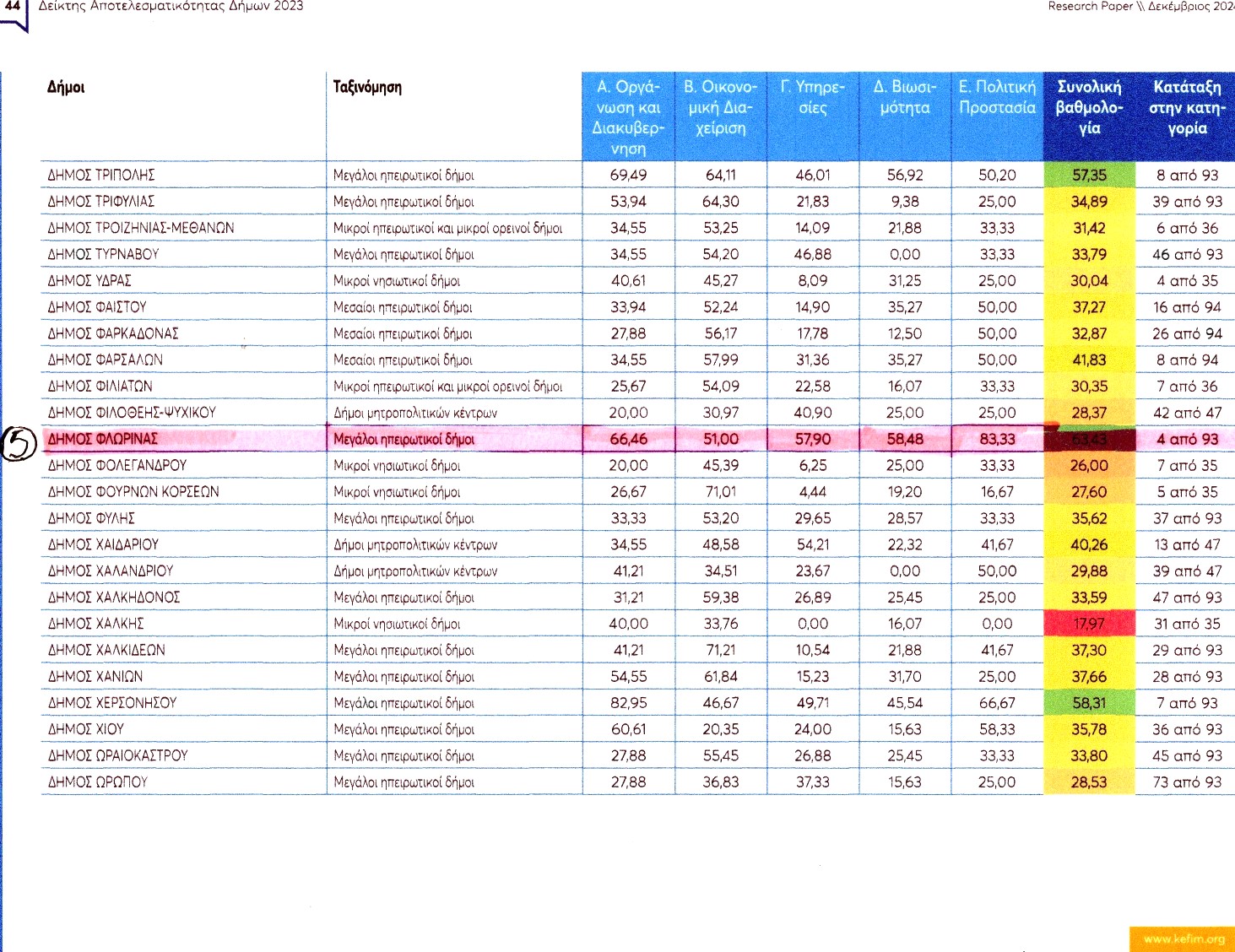Select the ΔΗΜΟΣ ΦΟΛΕΓΑΝΔΡΟΥ row name
This screenshot has width=1235, height=952.
(117, 465)
